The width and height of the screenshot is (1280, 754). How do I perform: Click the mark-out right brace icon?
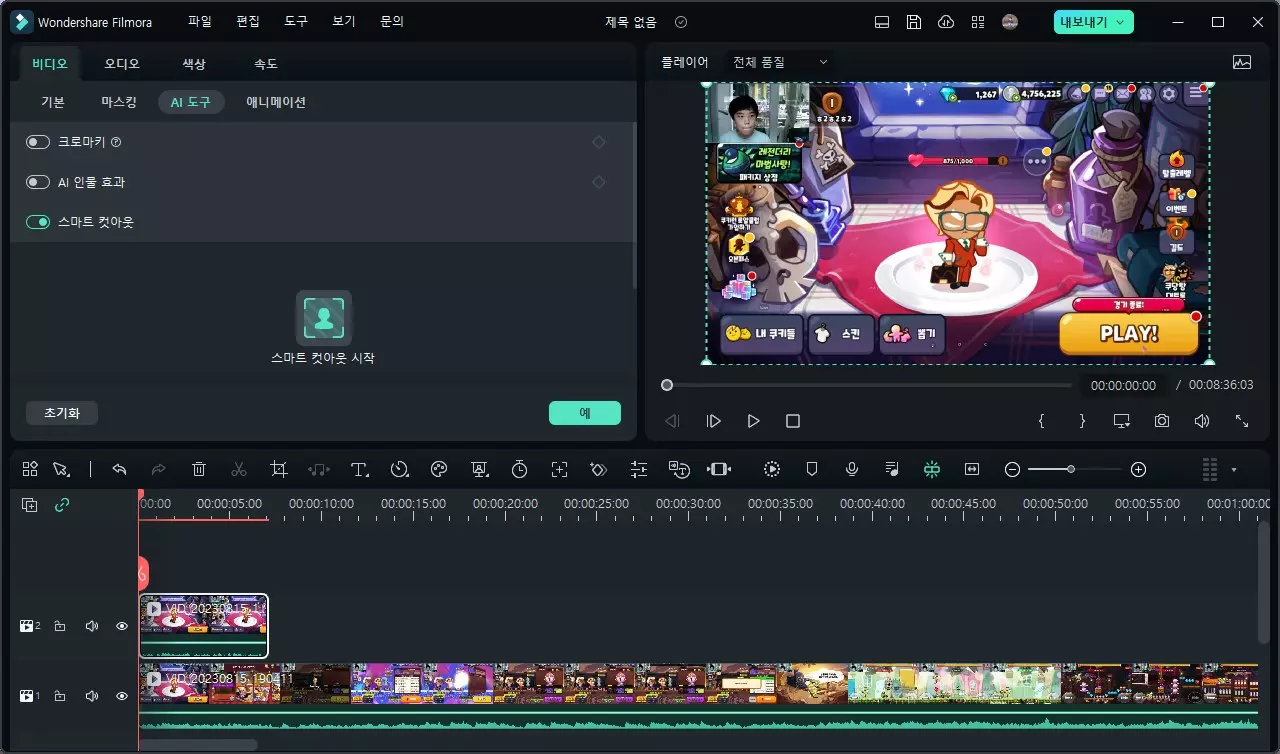coord(1082,421)
